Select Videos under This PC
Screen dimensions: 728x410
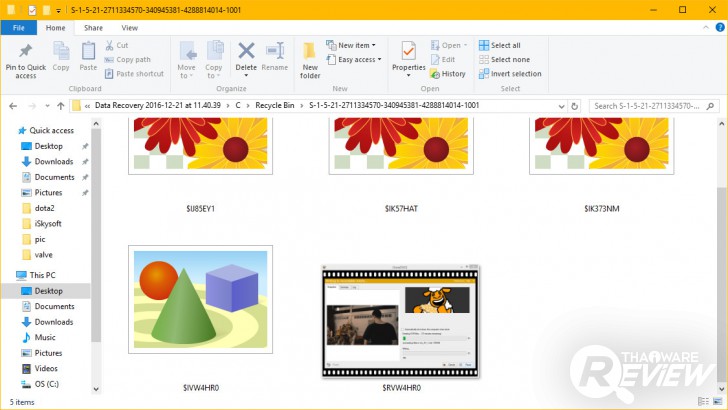click(40, 369)
